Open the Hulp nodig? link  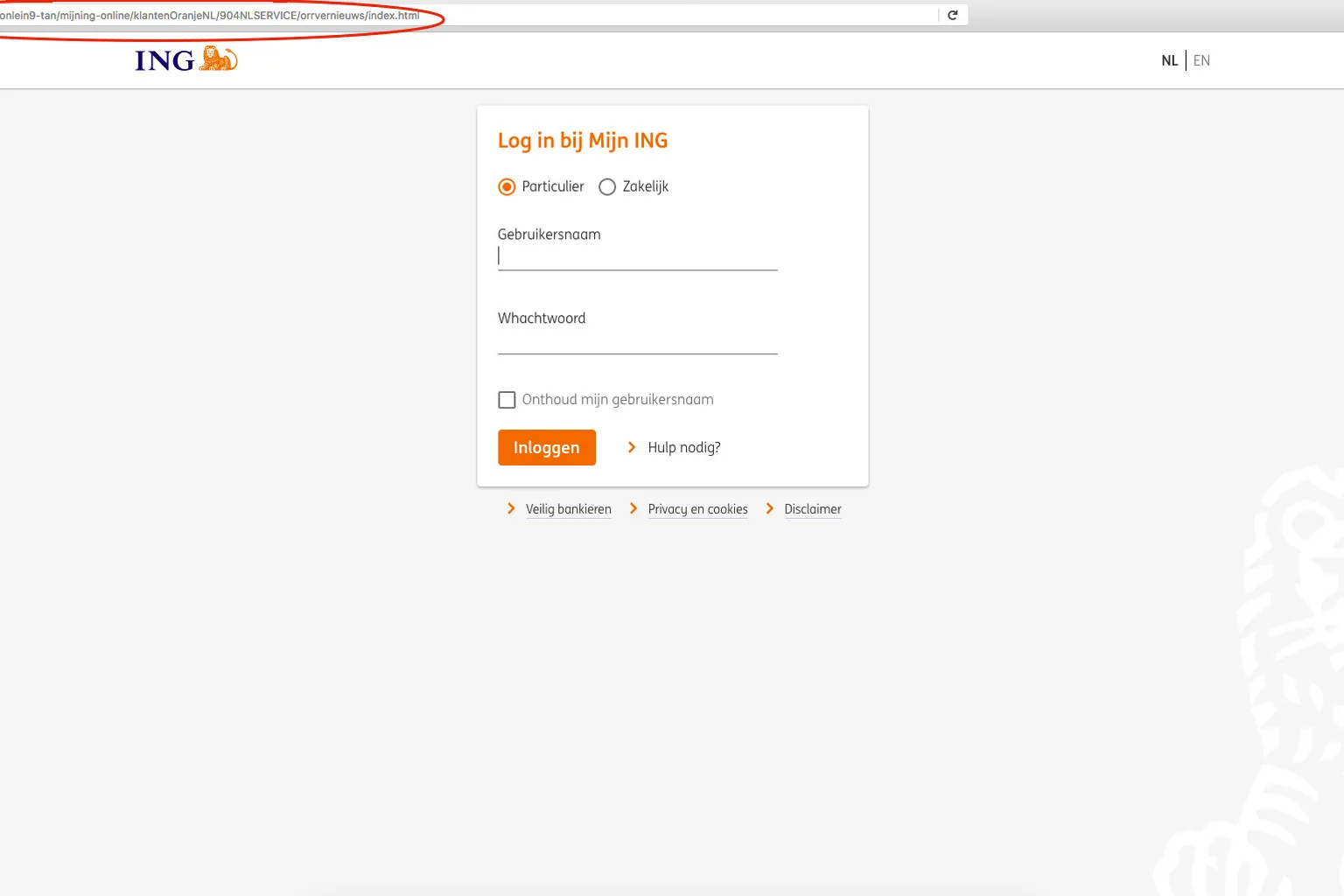click(683, 447)
